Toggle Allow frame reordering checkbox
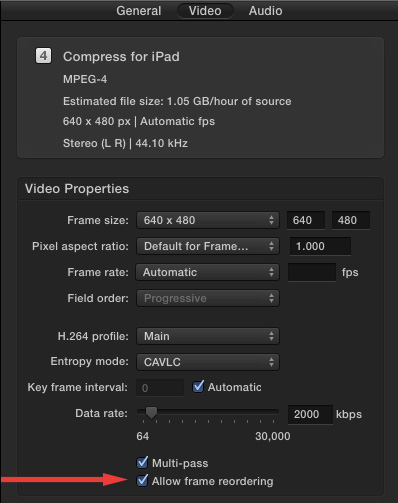 142,481
